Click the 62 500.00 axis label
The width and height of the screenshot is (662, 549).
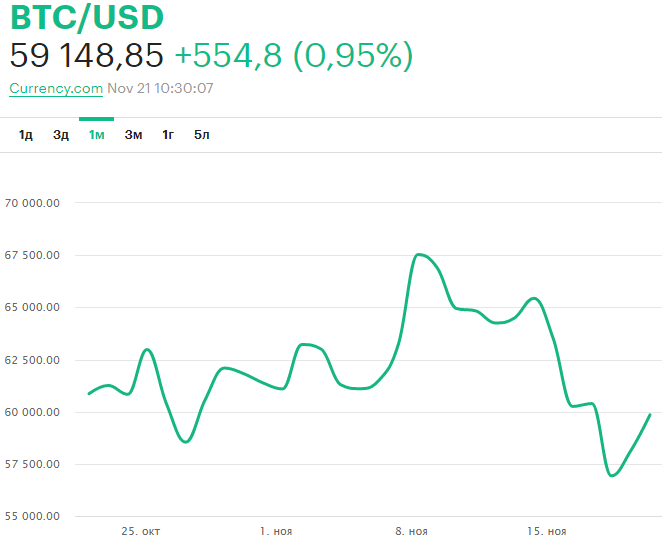click(33, 360)
